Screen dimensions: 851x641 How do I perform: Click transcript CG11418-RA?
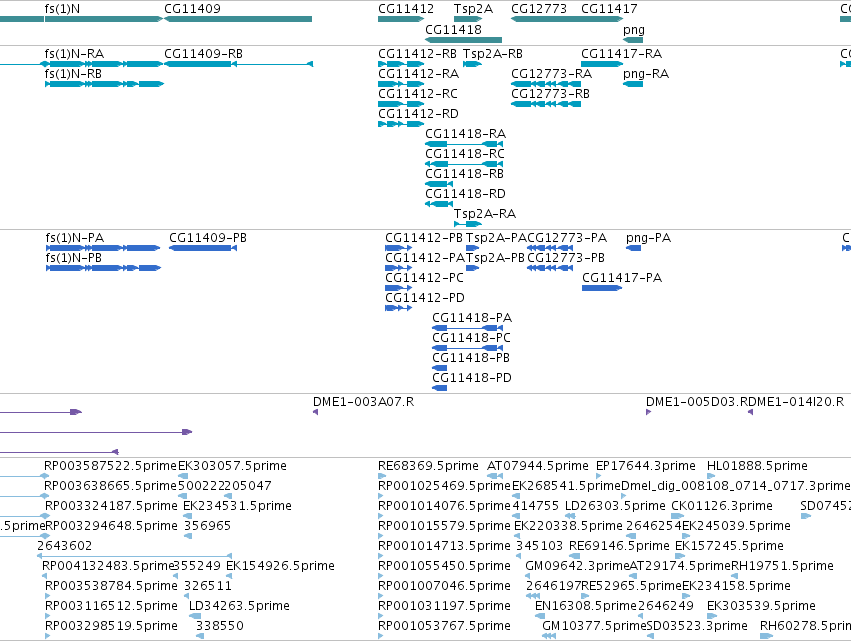coord(464,144)
